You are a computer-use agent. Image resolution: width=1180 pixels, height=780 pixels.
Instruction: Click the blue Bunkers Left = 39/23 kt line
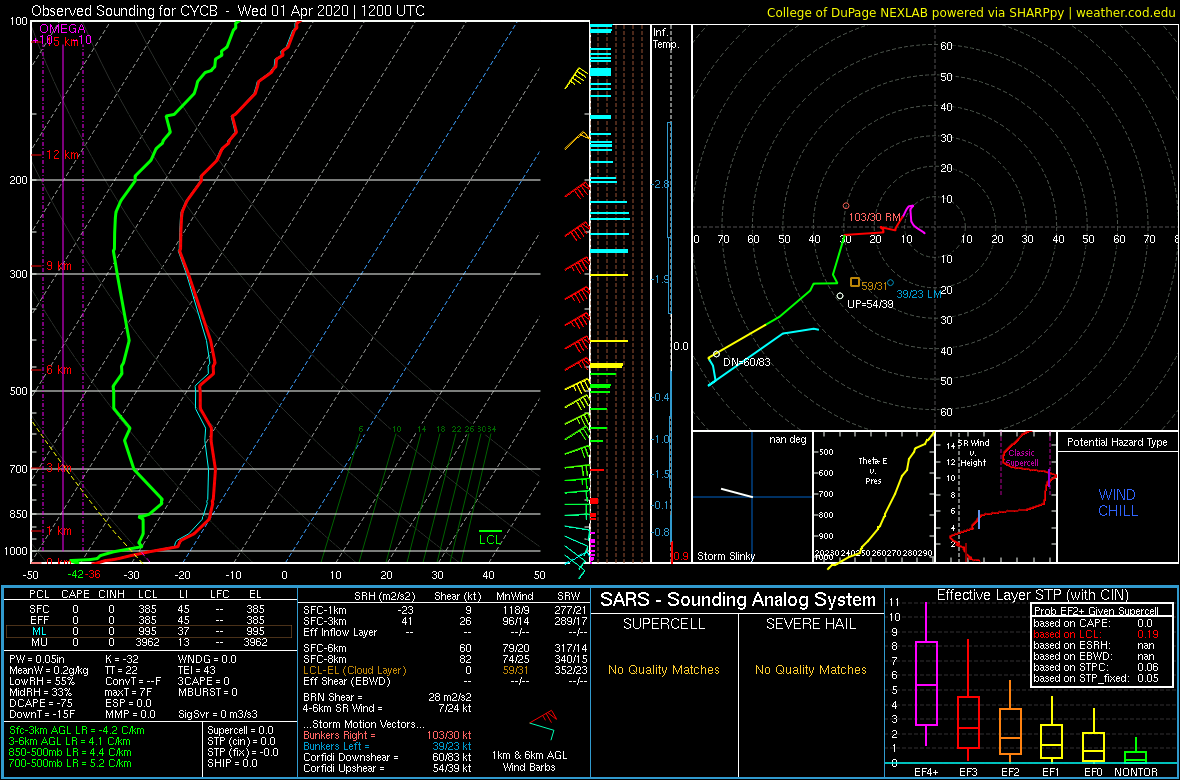point(387,745)
